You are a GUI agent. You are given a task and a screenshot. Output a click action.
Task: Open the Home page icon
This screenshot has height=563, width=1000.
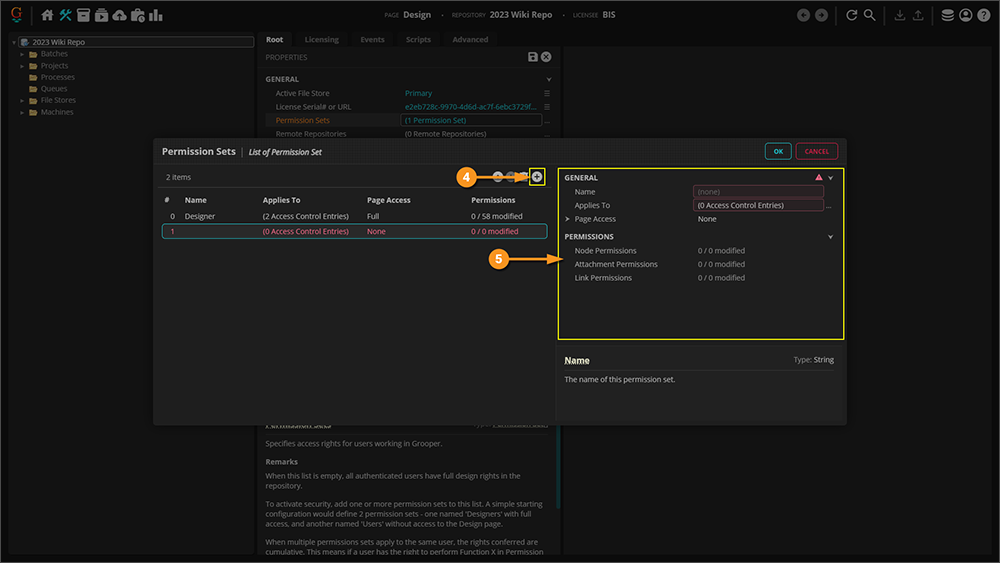pyautogui.click(x=47, y=15)
